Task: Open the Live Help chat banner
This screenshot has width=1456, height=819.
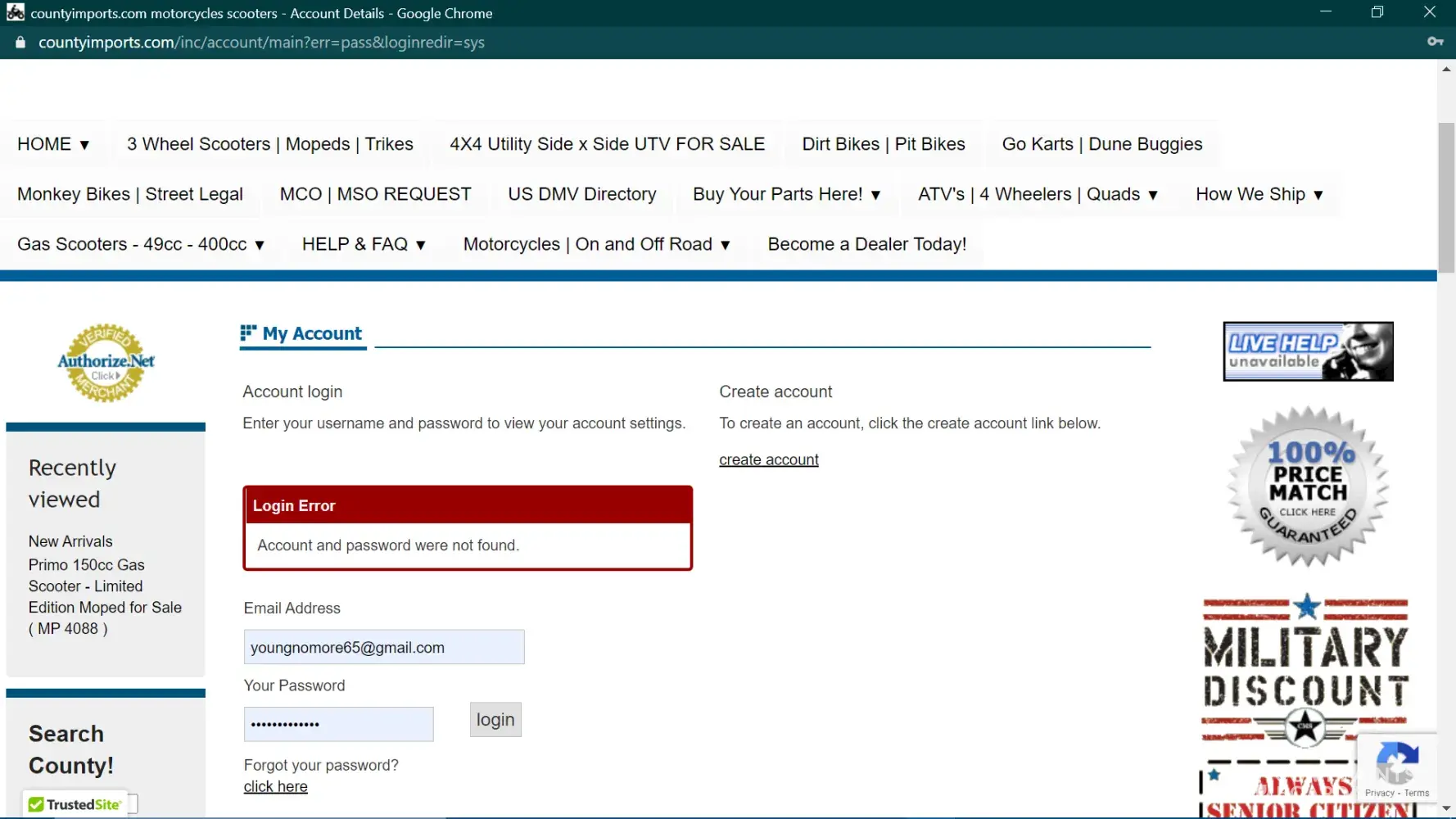Action: (1307, 351)
